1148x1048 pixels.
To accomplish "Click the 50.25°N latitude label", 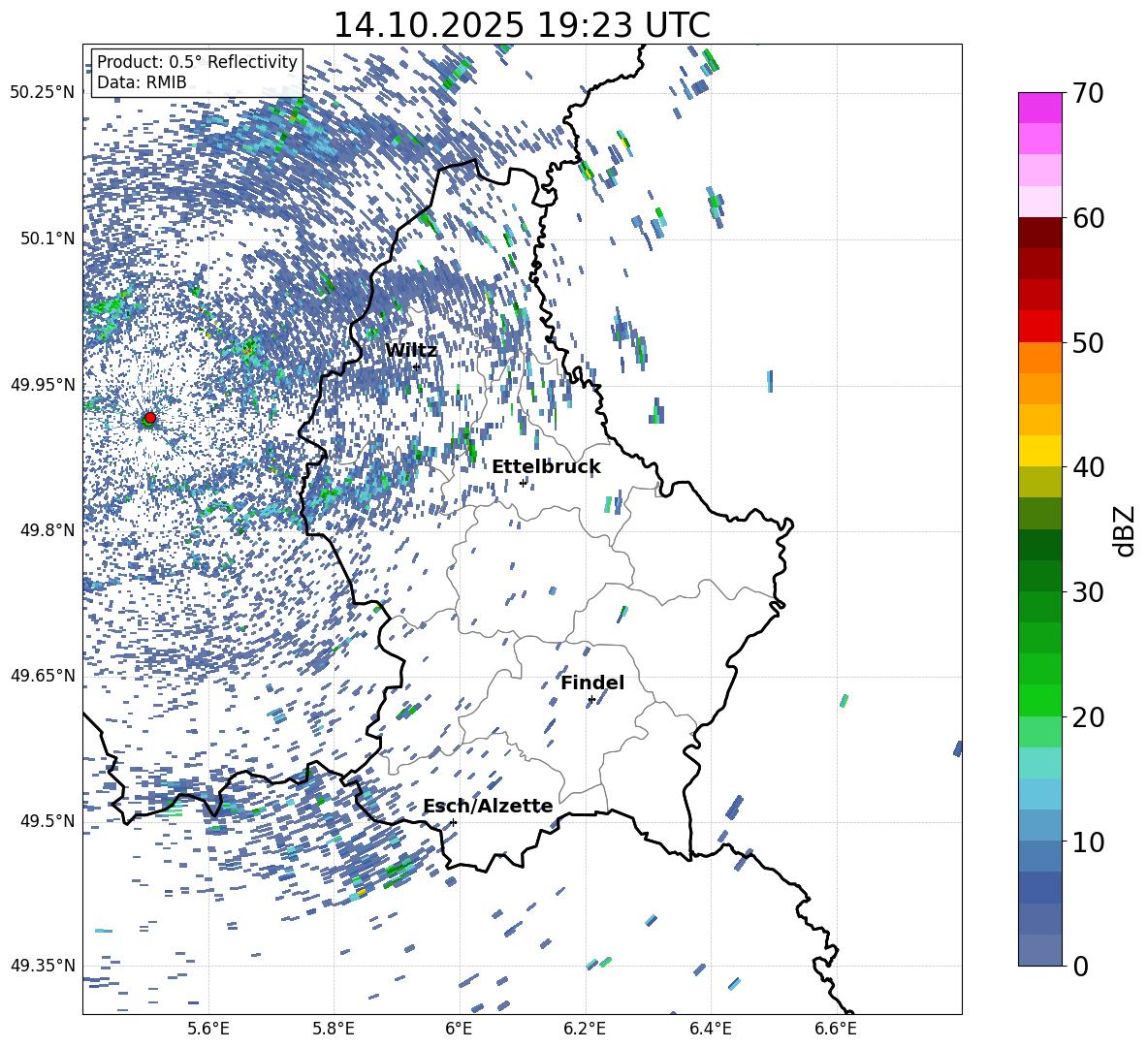I will click(43, 93).
